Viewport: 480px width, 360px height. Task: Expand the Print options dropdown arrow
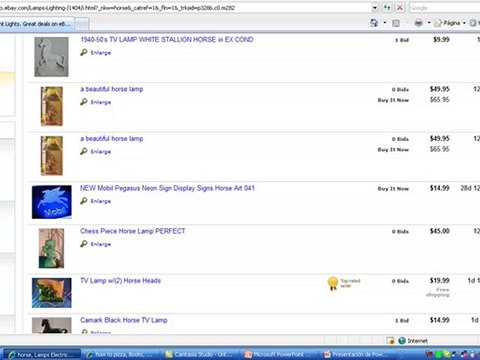(429, 23)
